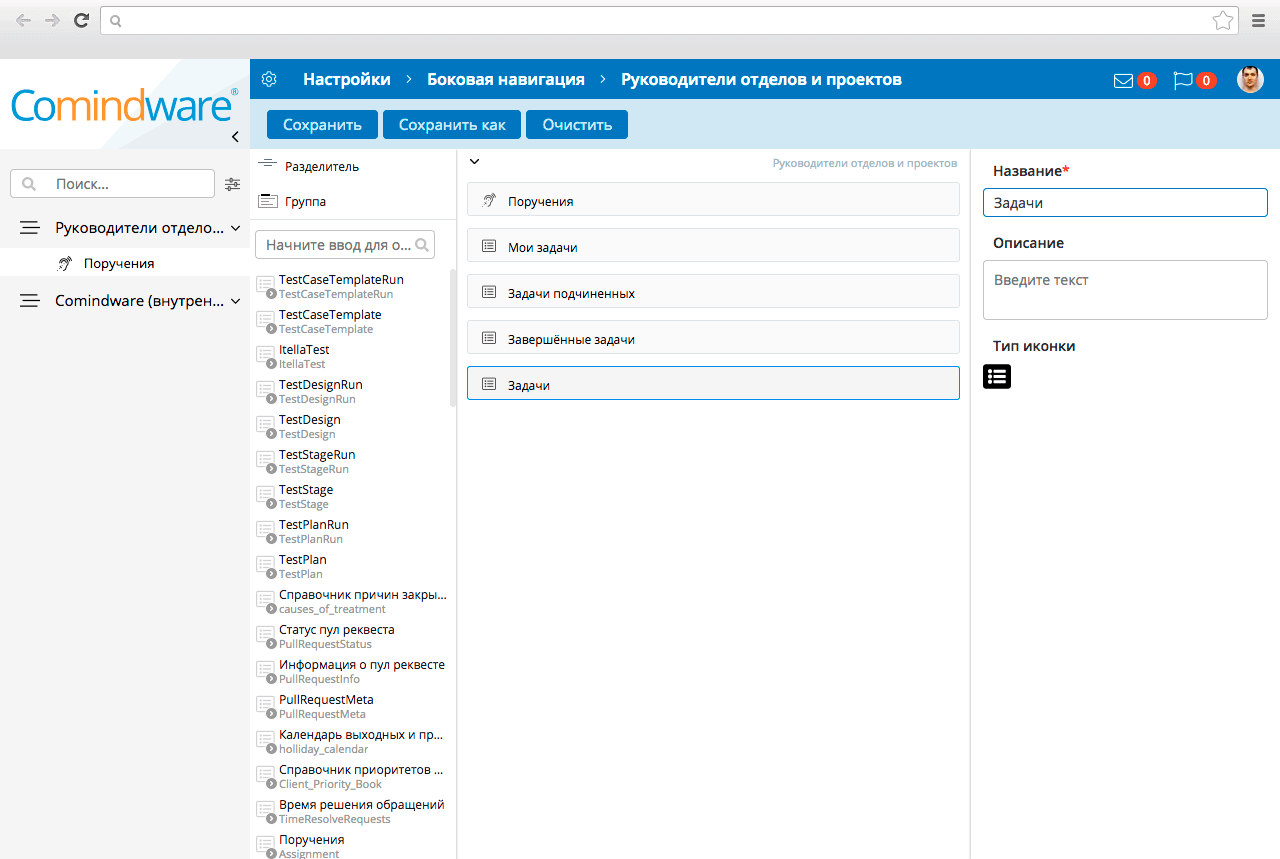The image size is (1280, 859).
Task: Click the settings gear icon in the breadcrumb bar
Action: pos(268,78)
